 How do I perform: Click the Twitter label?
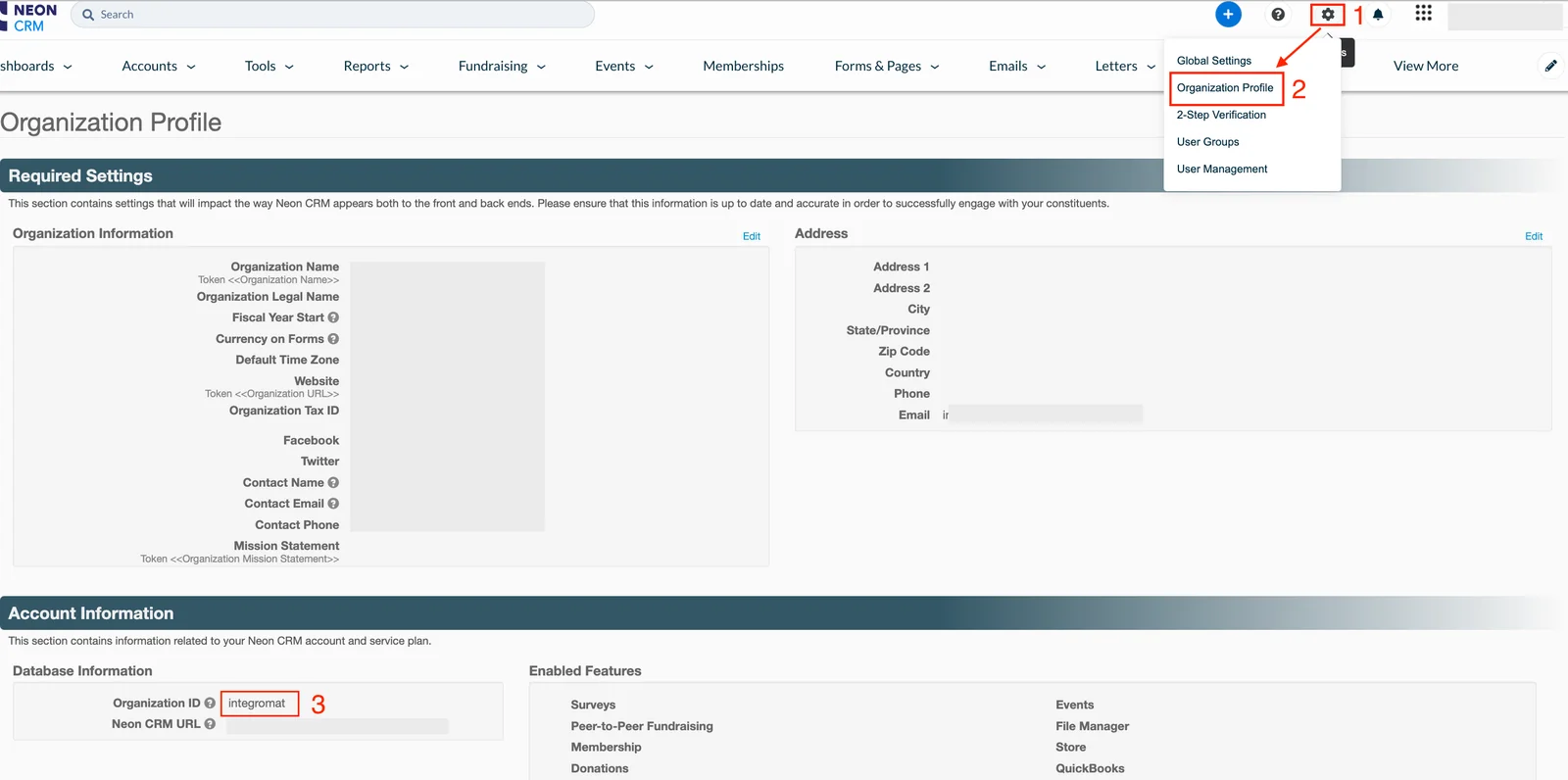pos(319,462)
